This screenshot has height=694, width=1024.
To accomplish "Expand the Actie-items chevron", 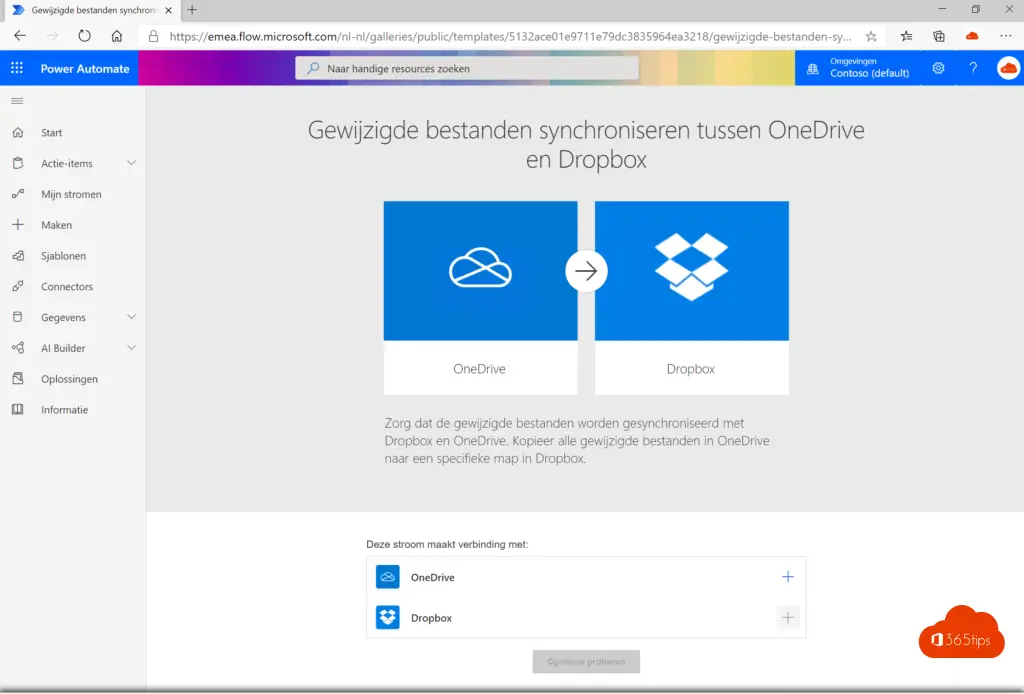I will (x=131, y=163).
